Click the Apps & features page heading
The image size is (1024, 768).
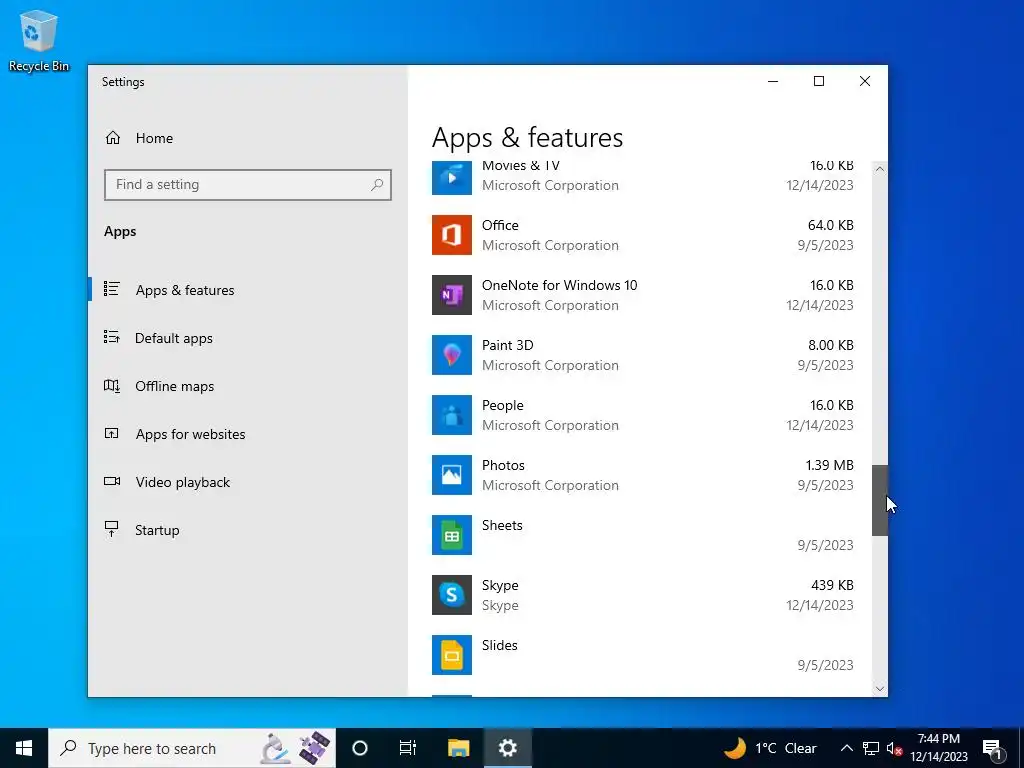pos(528,138)
